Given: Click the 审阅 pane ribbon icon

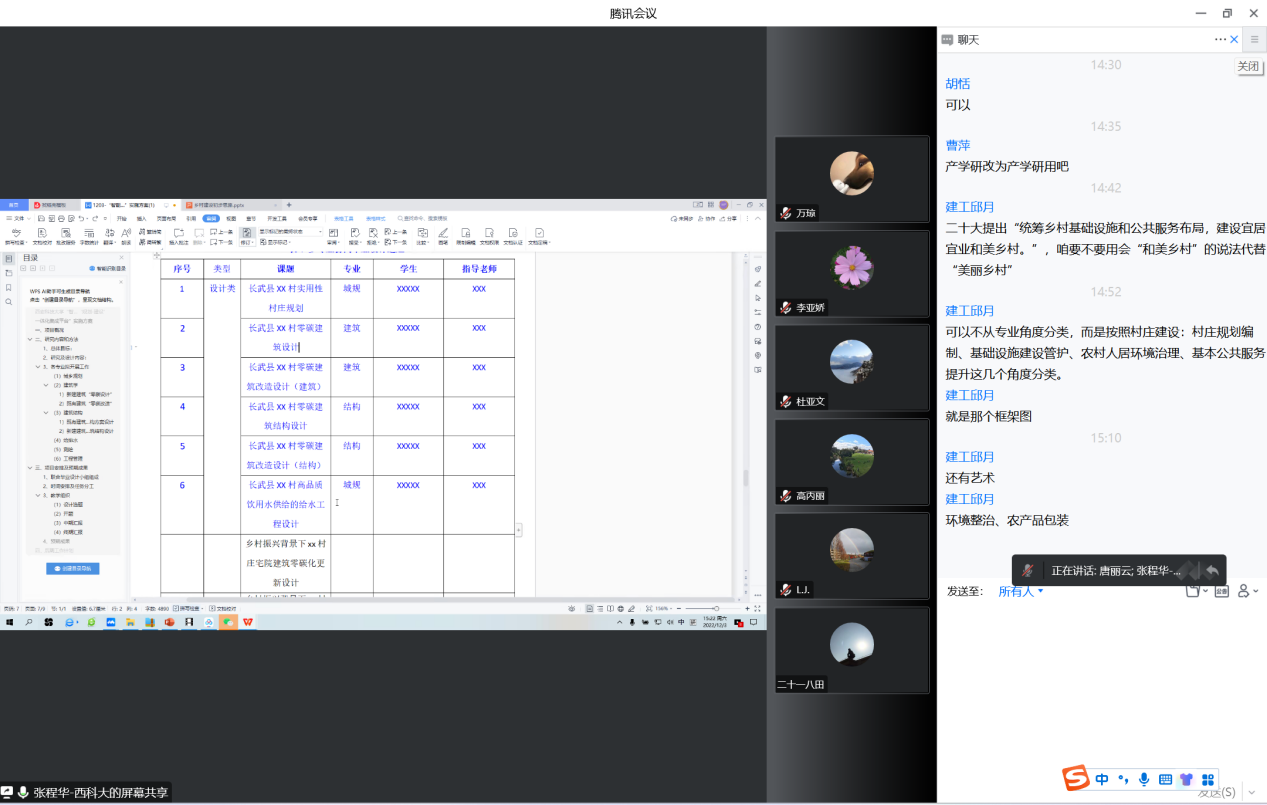Looking at the screenshot, I should (333, 235).
